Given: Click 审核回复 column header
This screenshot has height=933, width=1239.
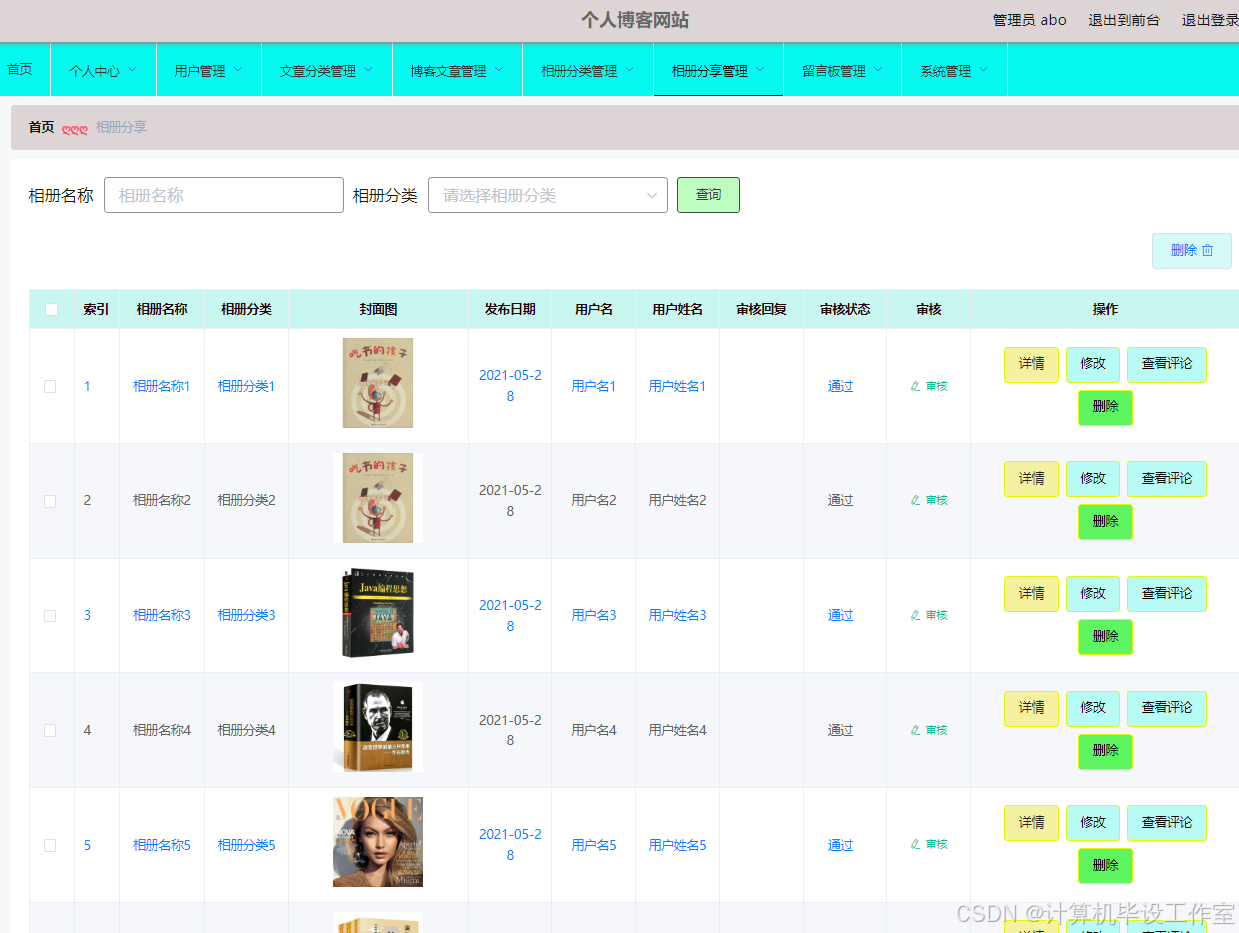Looking at the screenshot, I should point(761,309).
